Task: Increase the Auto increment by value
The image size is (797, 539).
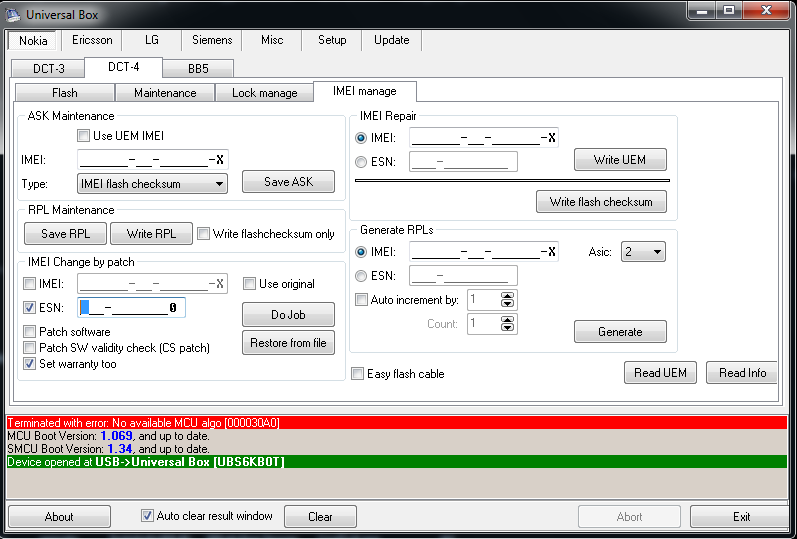Action: (x=507, y=296)
